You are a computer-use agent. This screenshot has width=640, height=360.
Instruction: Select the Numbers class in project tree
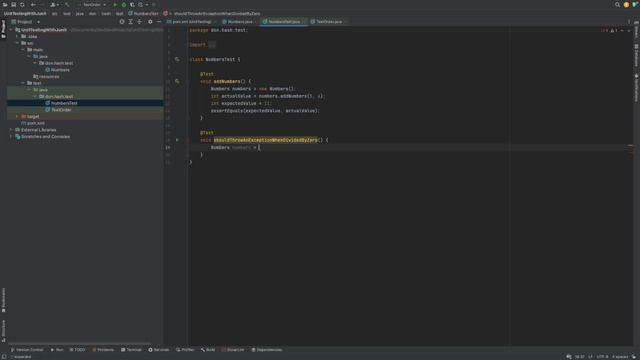tap(57, 70)
